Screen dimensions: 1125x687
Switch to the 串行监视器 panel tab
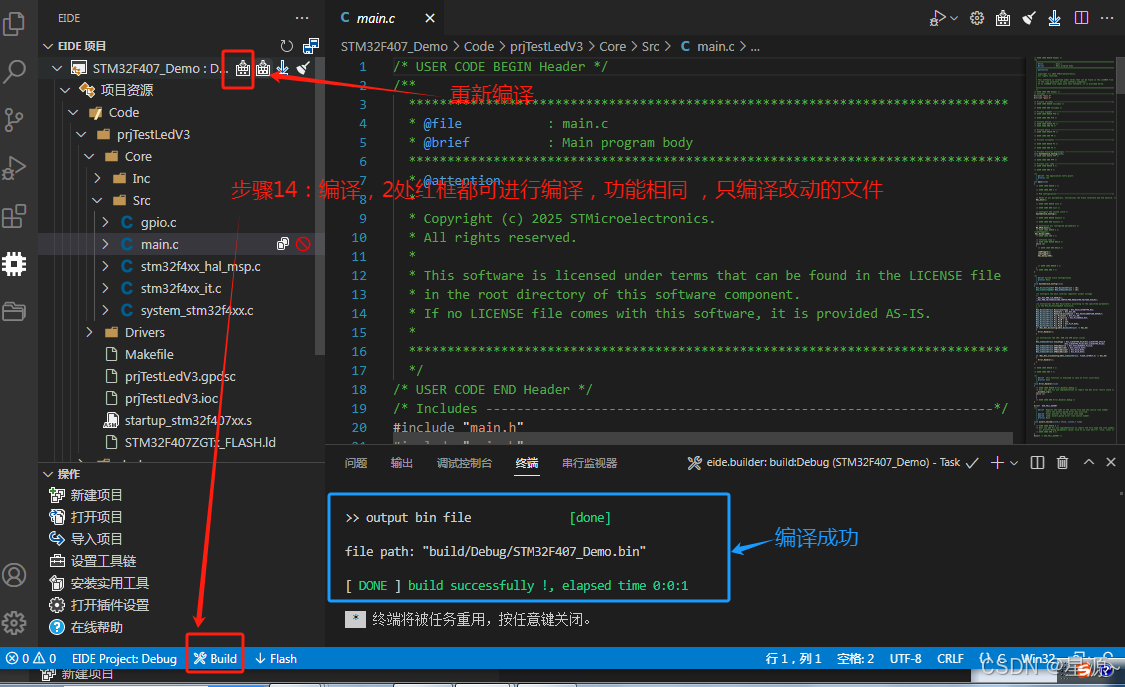click(x=590, y=463)
